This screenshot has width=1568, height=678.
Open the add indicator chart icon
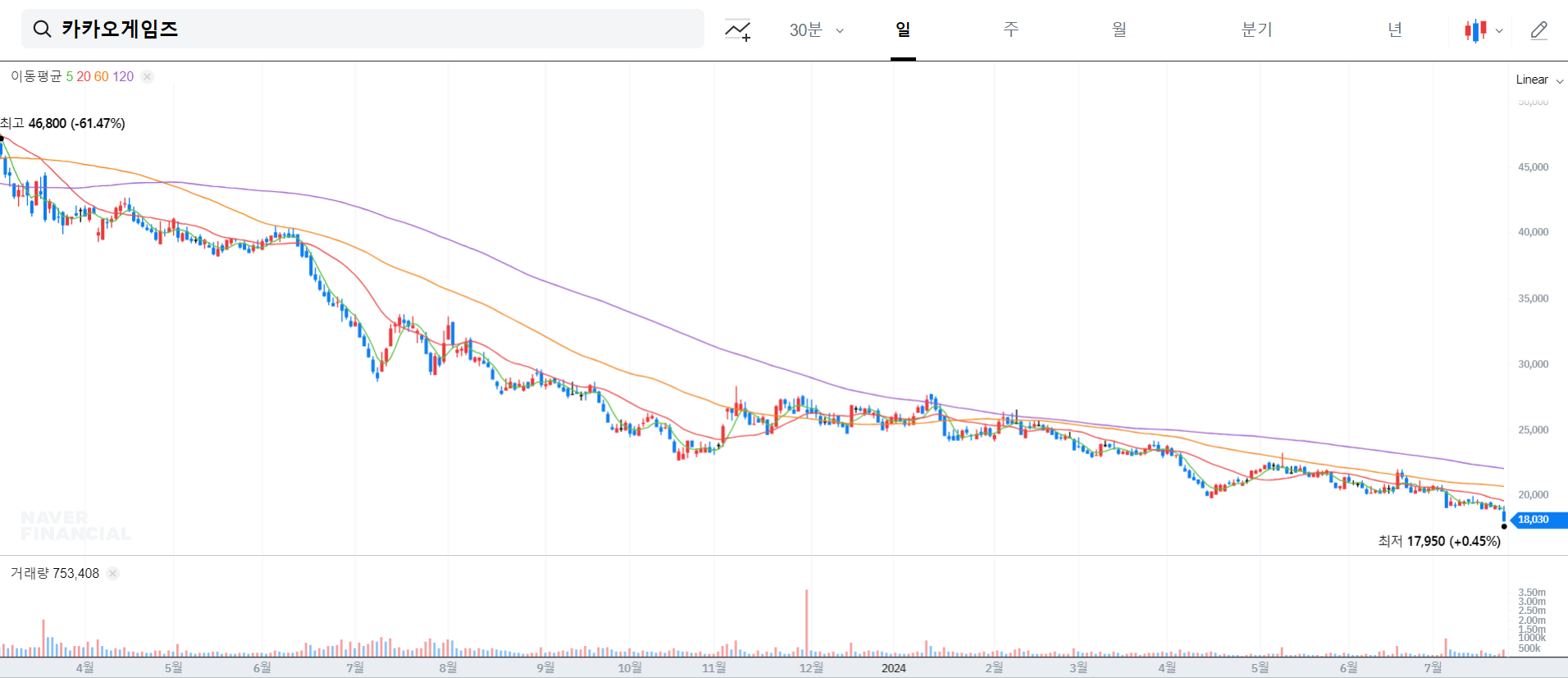coord(737,30)
